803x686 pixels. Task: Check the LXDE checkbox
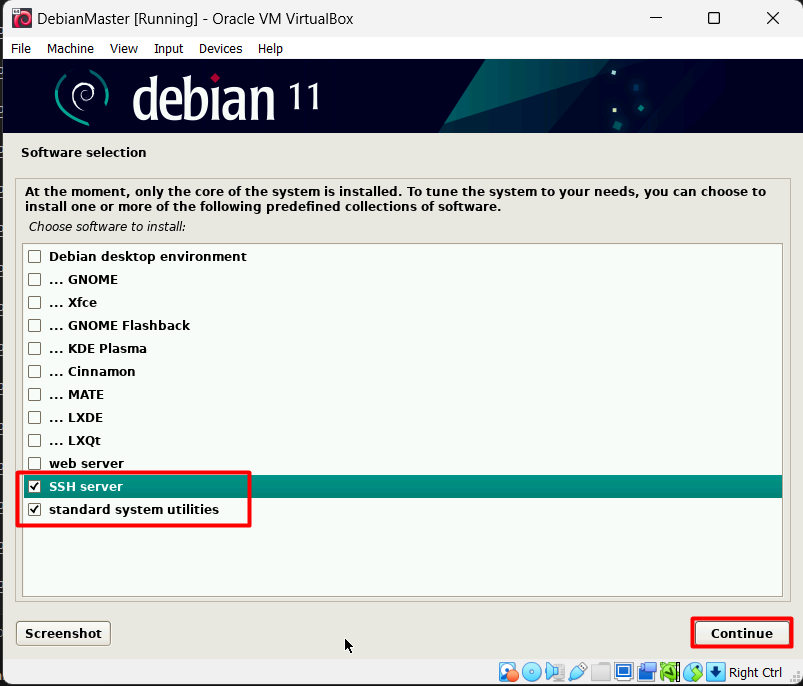[34, 418]
